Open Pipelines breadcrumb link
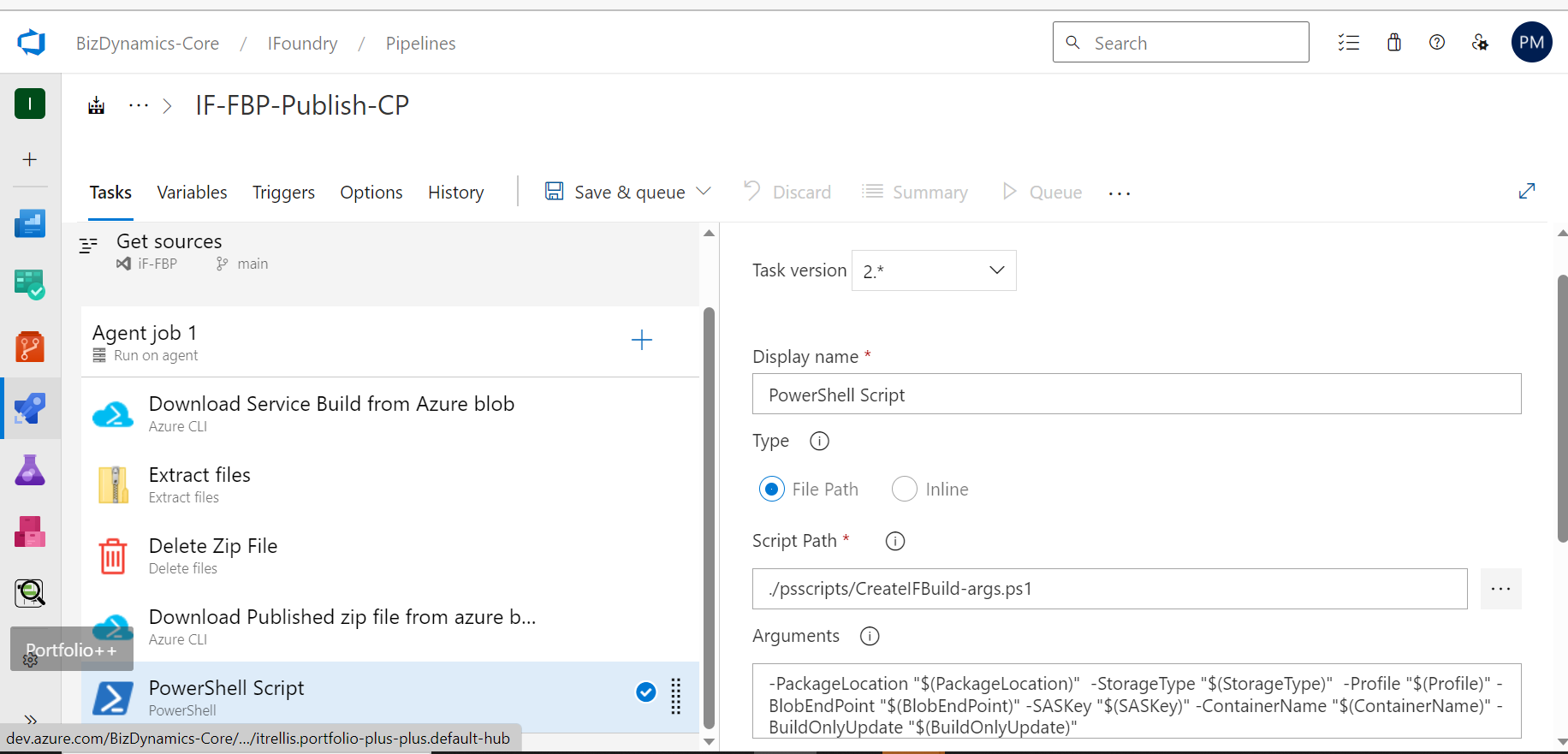Viewport: 1568px width, 754px height. click(x=420, y=43)
